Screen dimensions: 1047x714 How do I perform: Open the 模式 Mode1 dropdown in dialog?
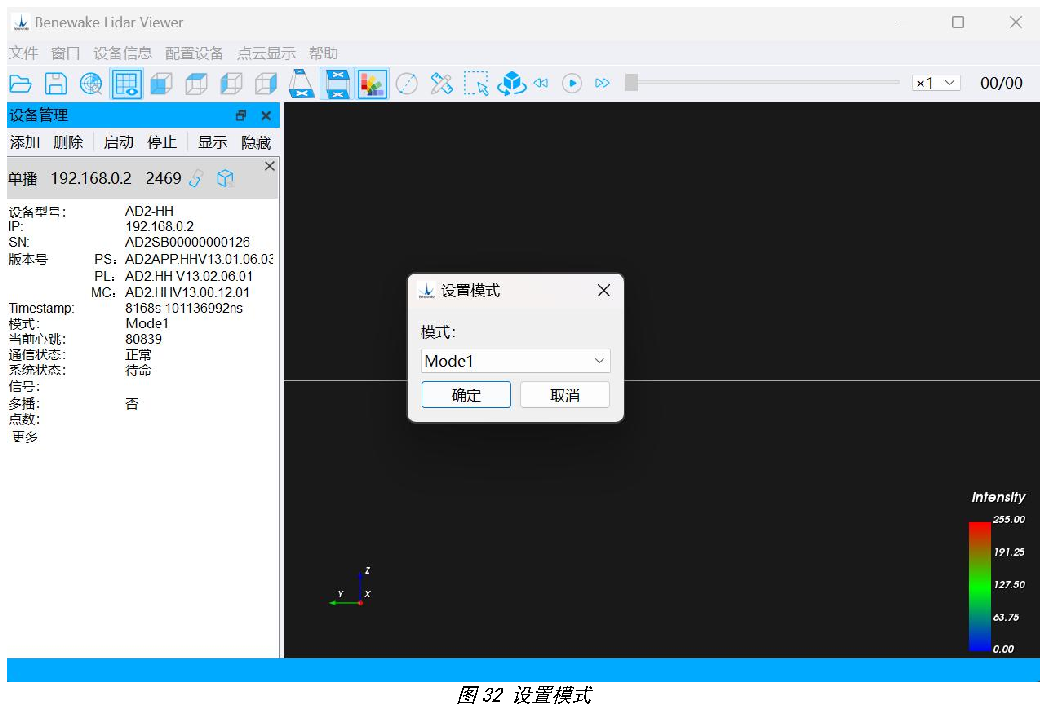(x=515, y=361)
